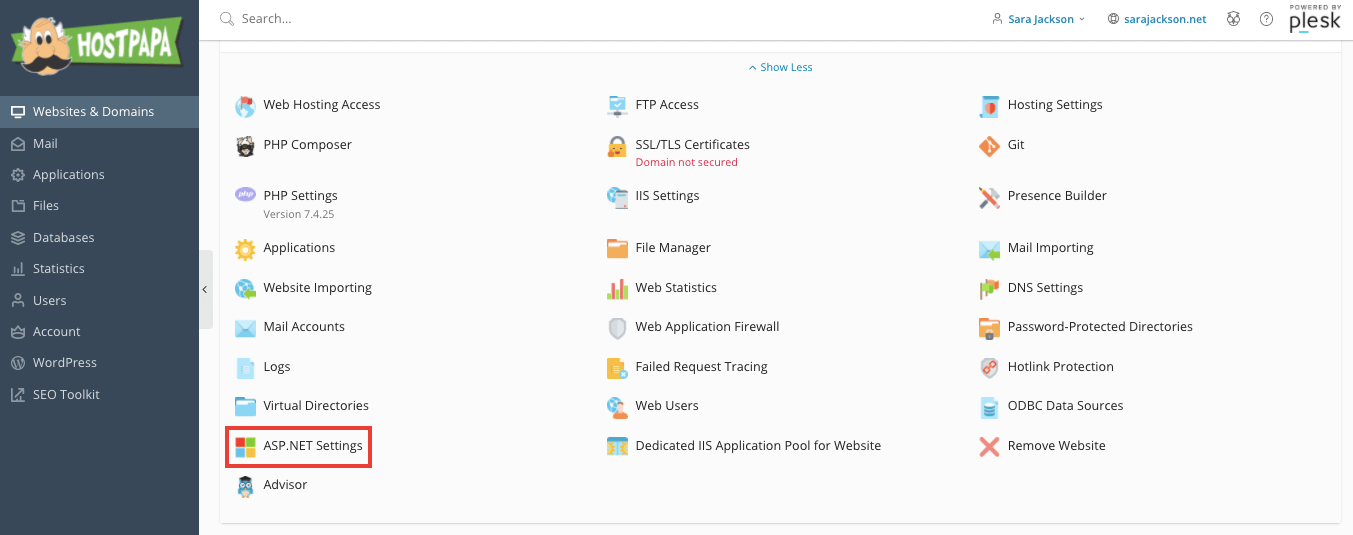Open the SSL/TLS Certificates link
This screenshot has height=535, width=1353.
point(692,145)
